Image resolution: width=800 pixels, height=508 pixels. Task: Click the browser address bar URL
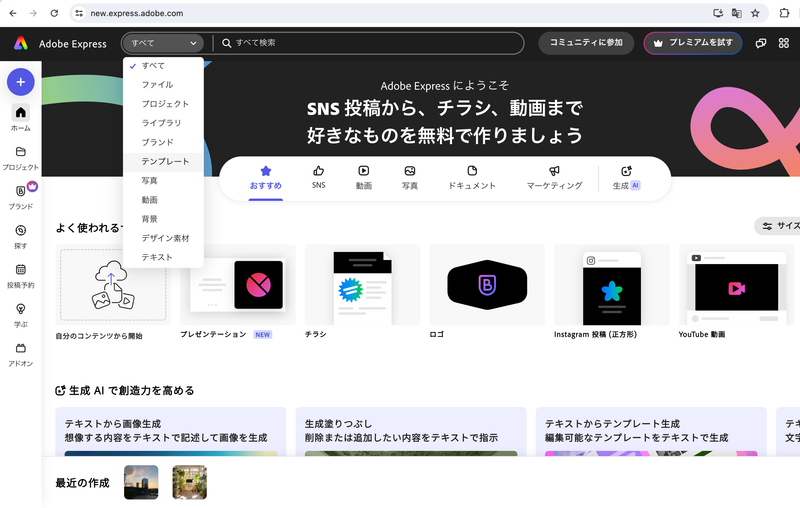(137, 13)
